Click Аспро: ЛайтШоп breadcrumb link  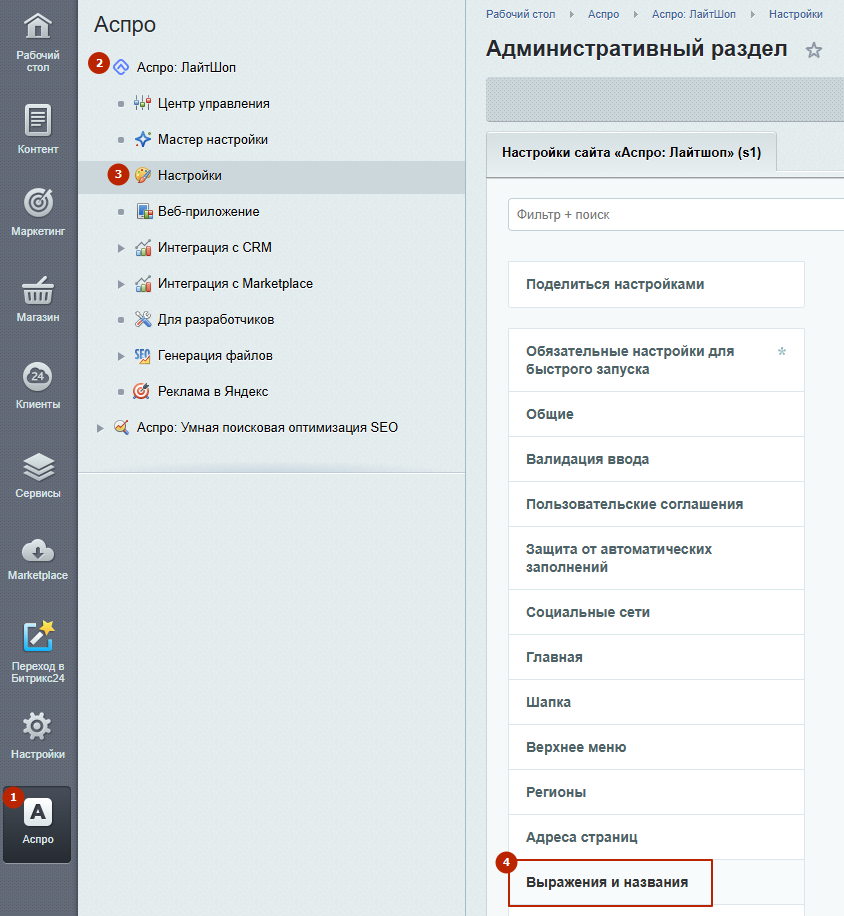click(693, 14)
